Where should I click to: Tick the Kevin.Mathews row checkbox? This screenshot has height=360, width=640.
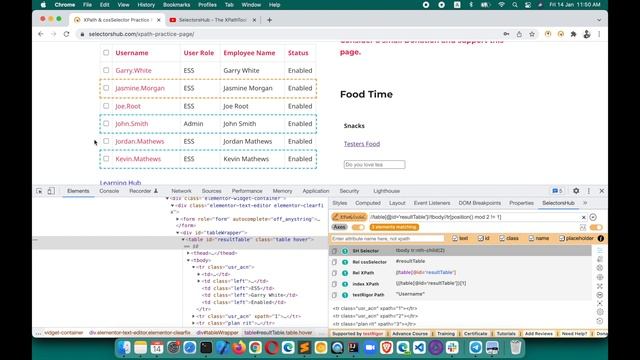(106, 158)
